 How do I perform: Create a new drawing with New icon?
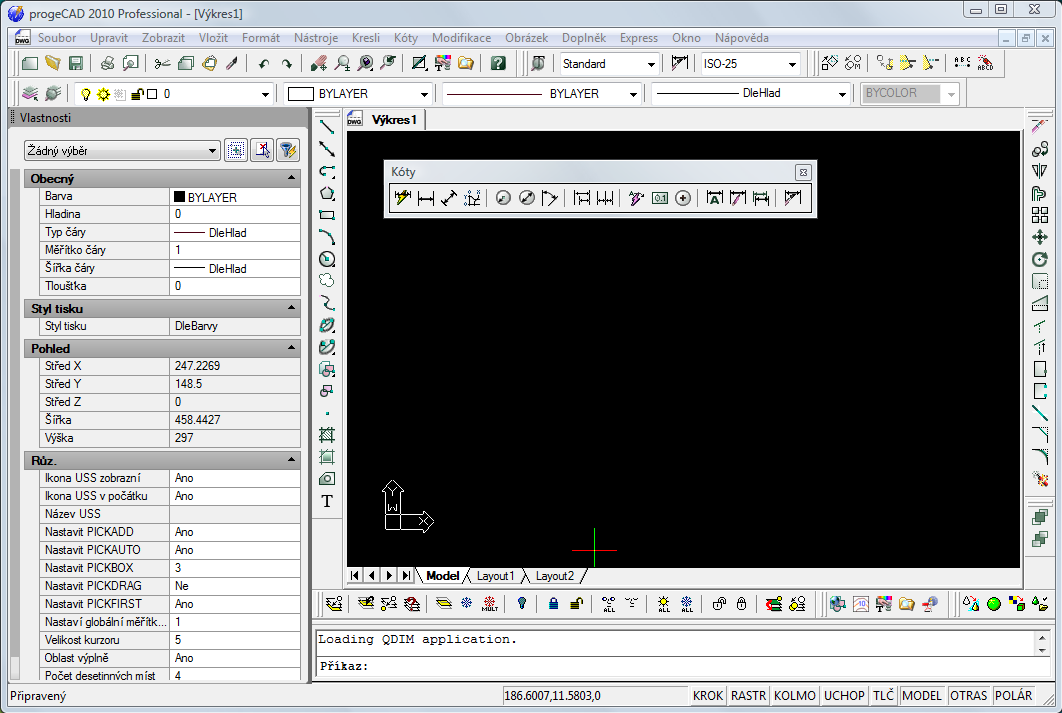29,64
